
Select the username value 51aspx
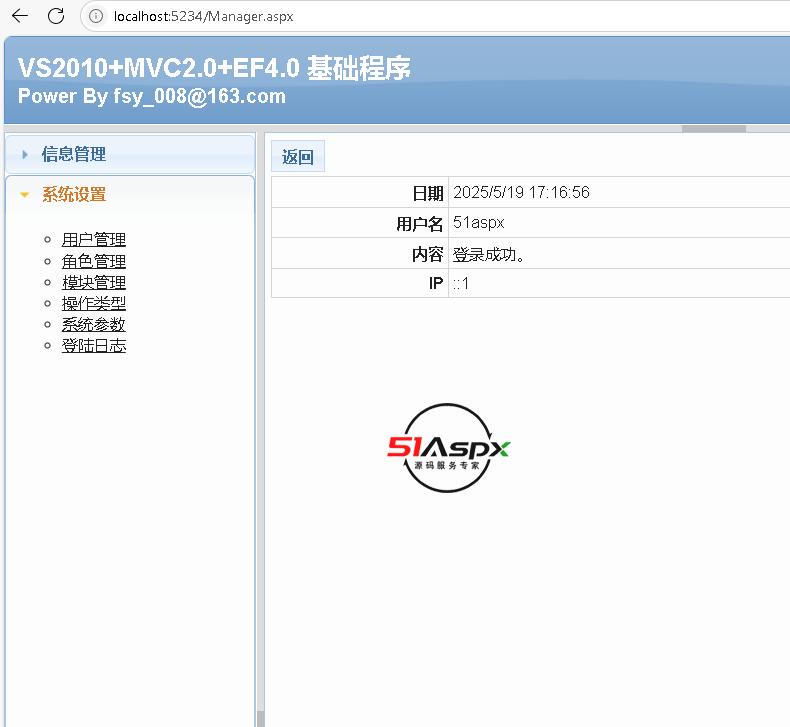pyautogui.click(x=479, y=222)
